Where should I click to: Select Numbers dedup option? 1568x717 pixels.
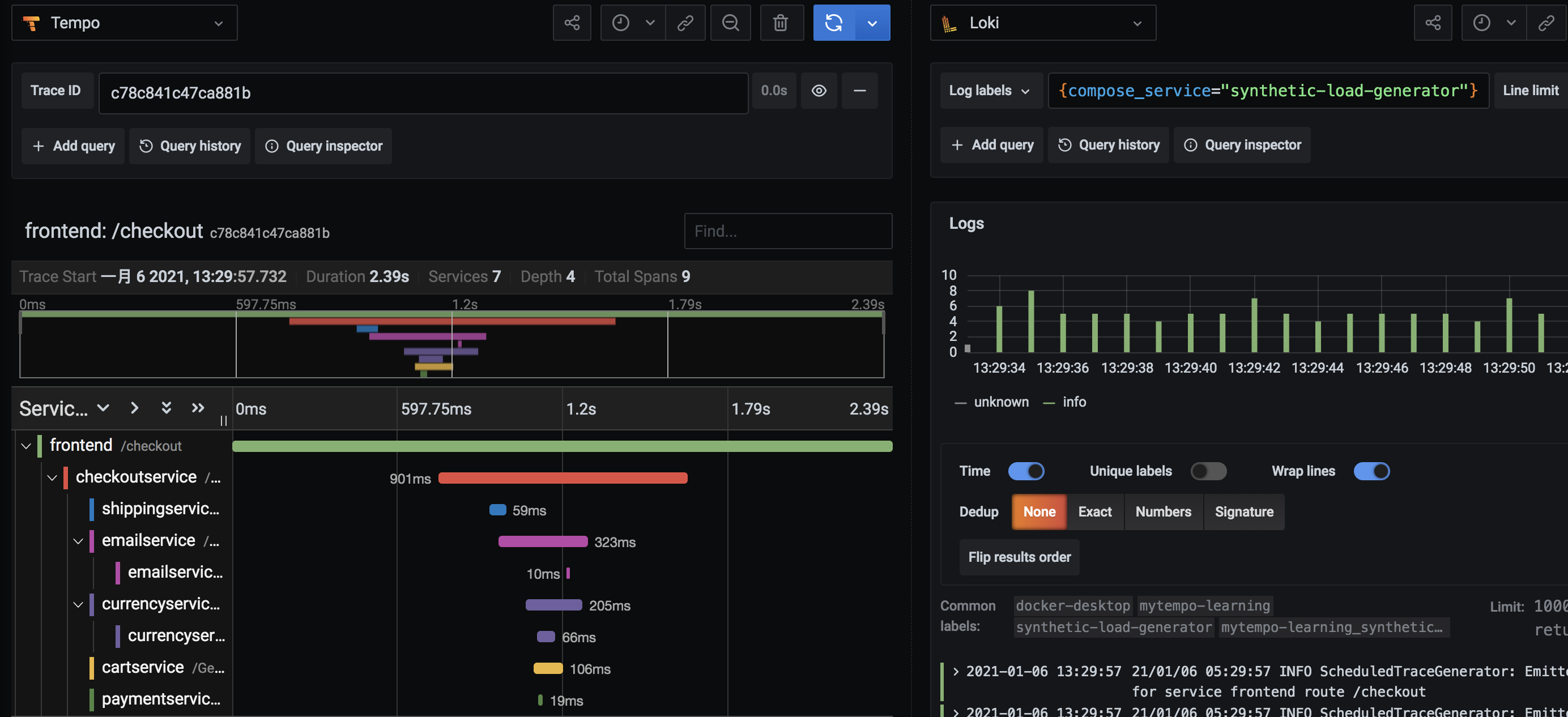click(x=1163, y=512)
